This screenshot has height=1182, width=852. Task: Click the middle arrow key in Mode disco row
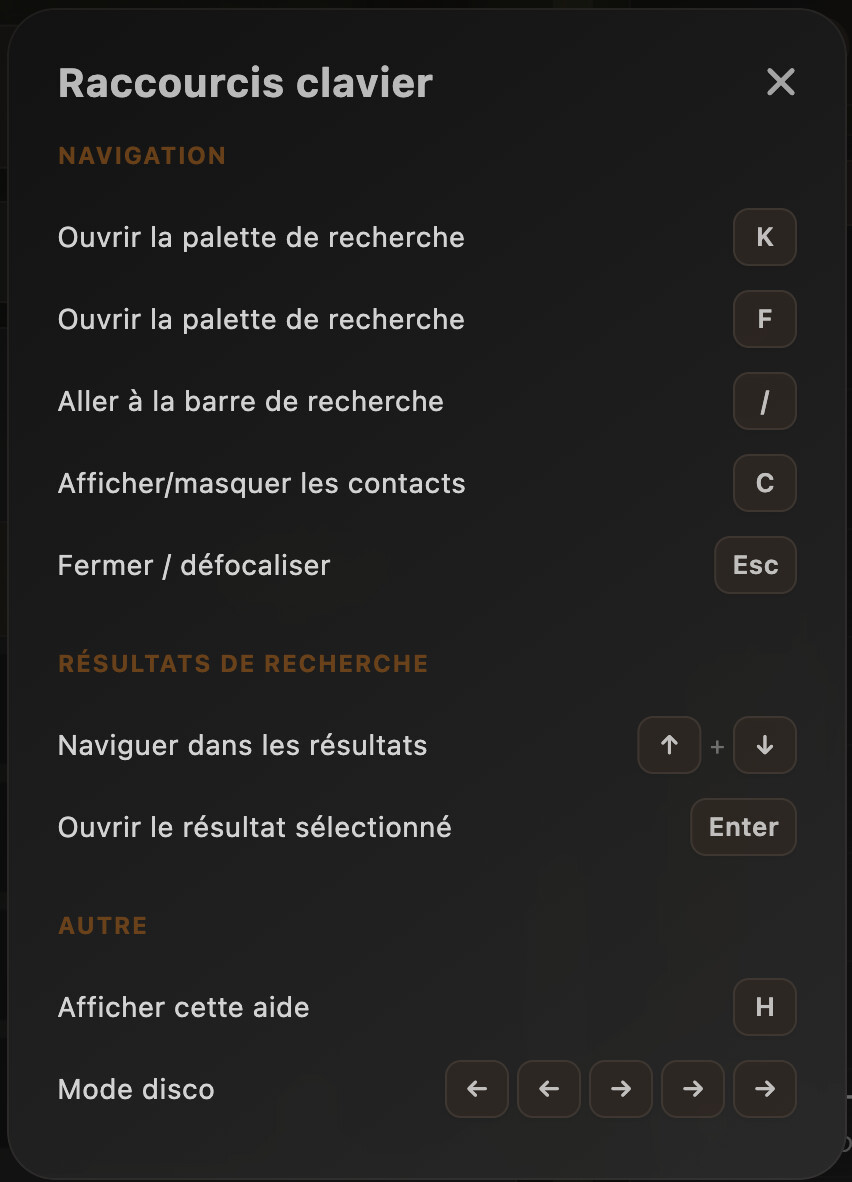pyautogui.click(x=621, y=1088)
